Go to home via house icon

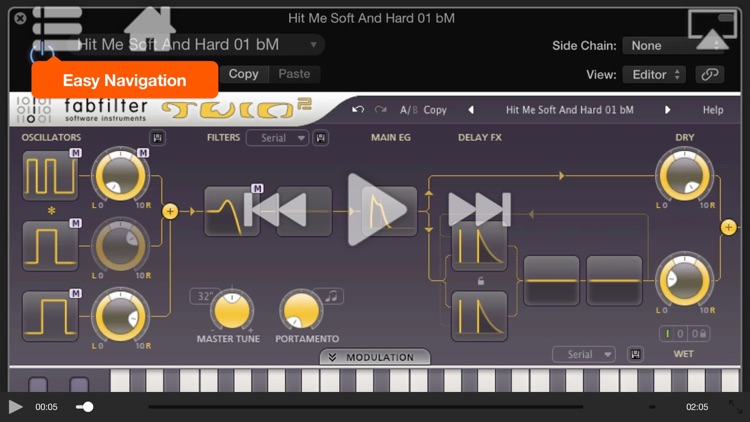(x=150, y=27)
